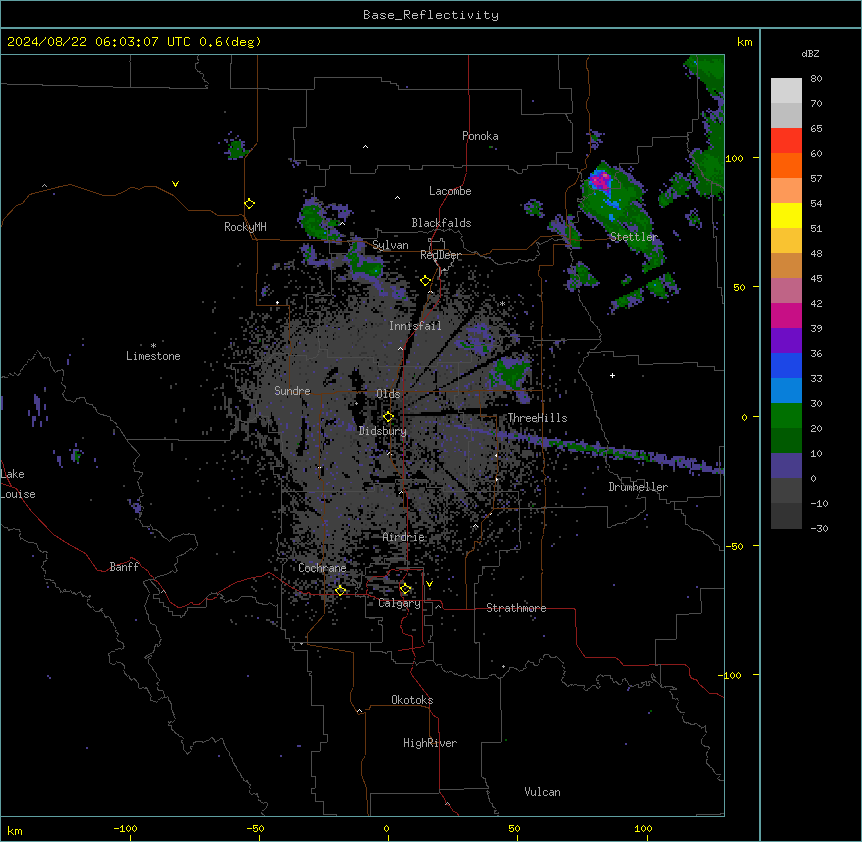Click the magenta storm core northwest of Stettler

point(600,180)
